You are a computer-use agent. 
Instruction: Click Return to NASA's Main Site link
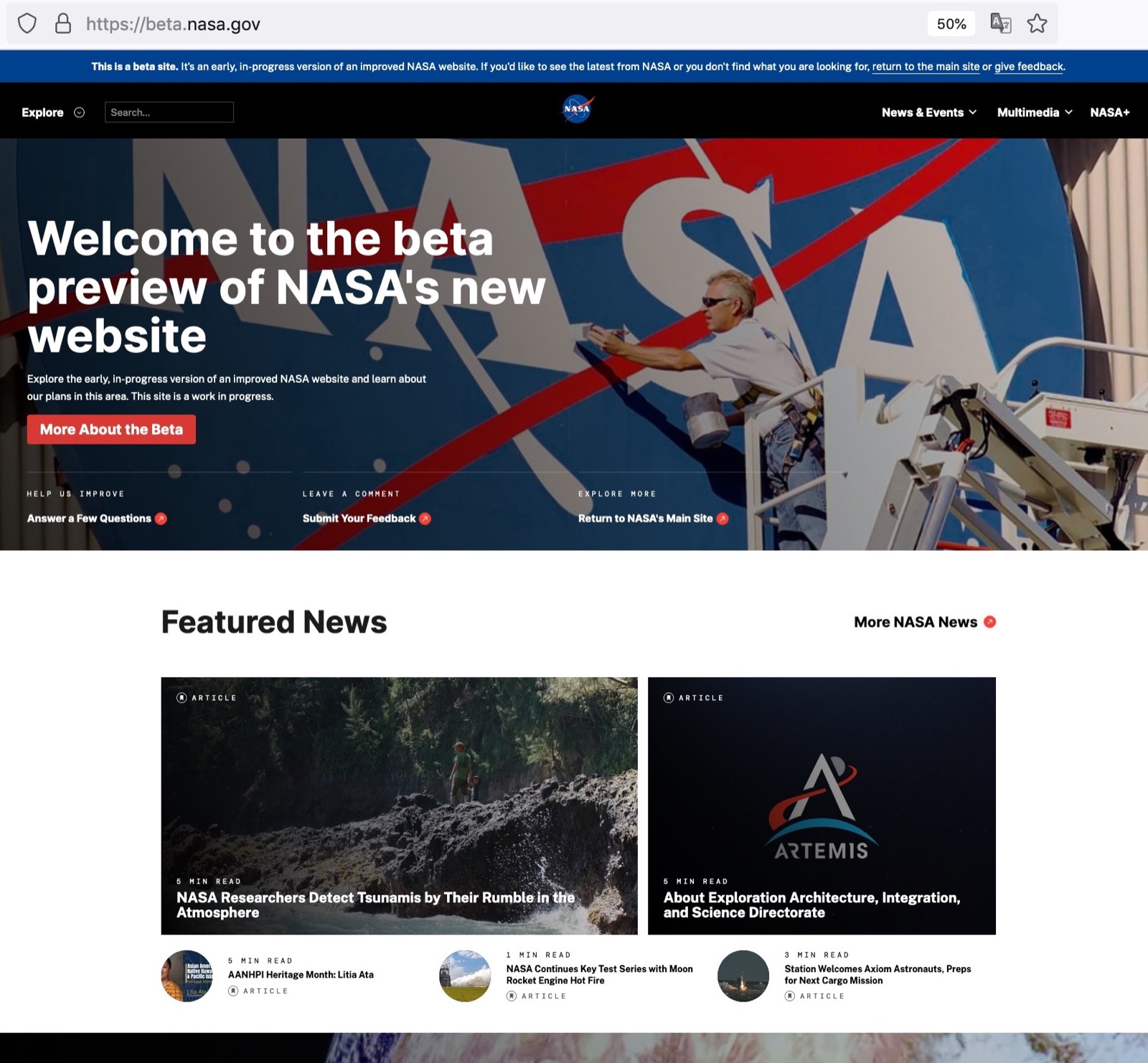pos(645,519)
